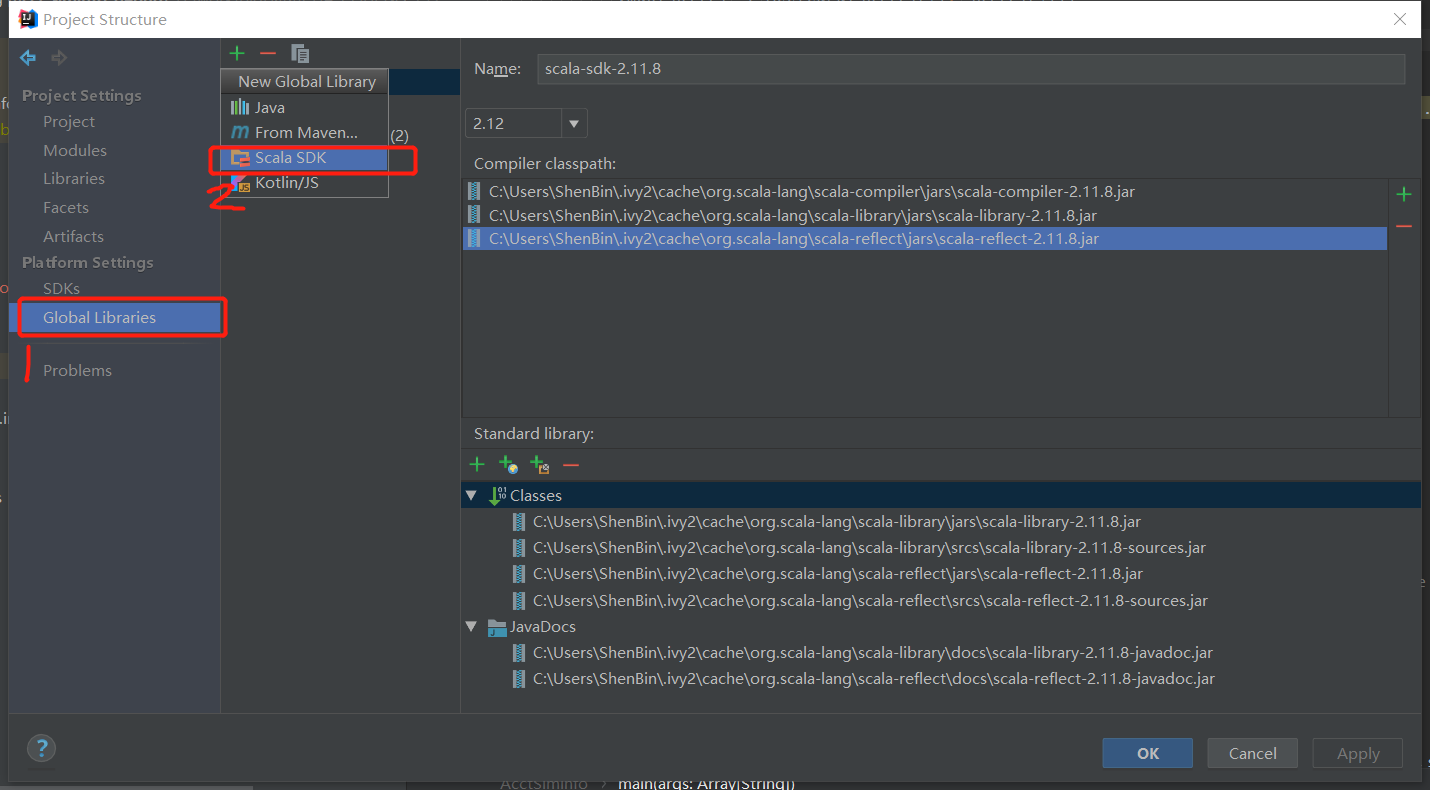
Task: Click the standard library exclude icon
Action: pos(540,465)
